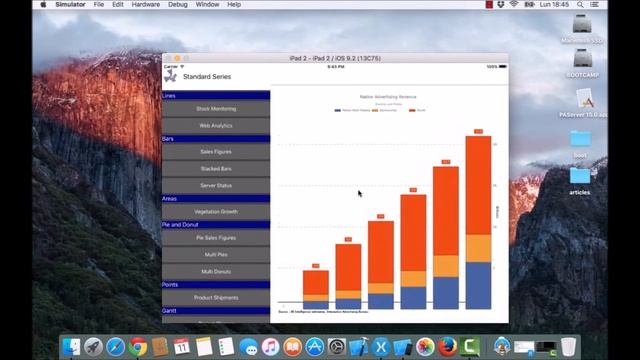This screenshot has width=640, height=360.
Task: Open Debug menu
Action: pyautogui.click(x=178, y=4)
